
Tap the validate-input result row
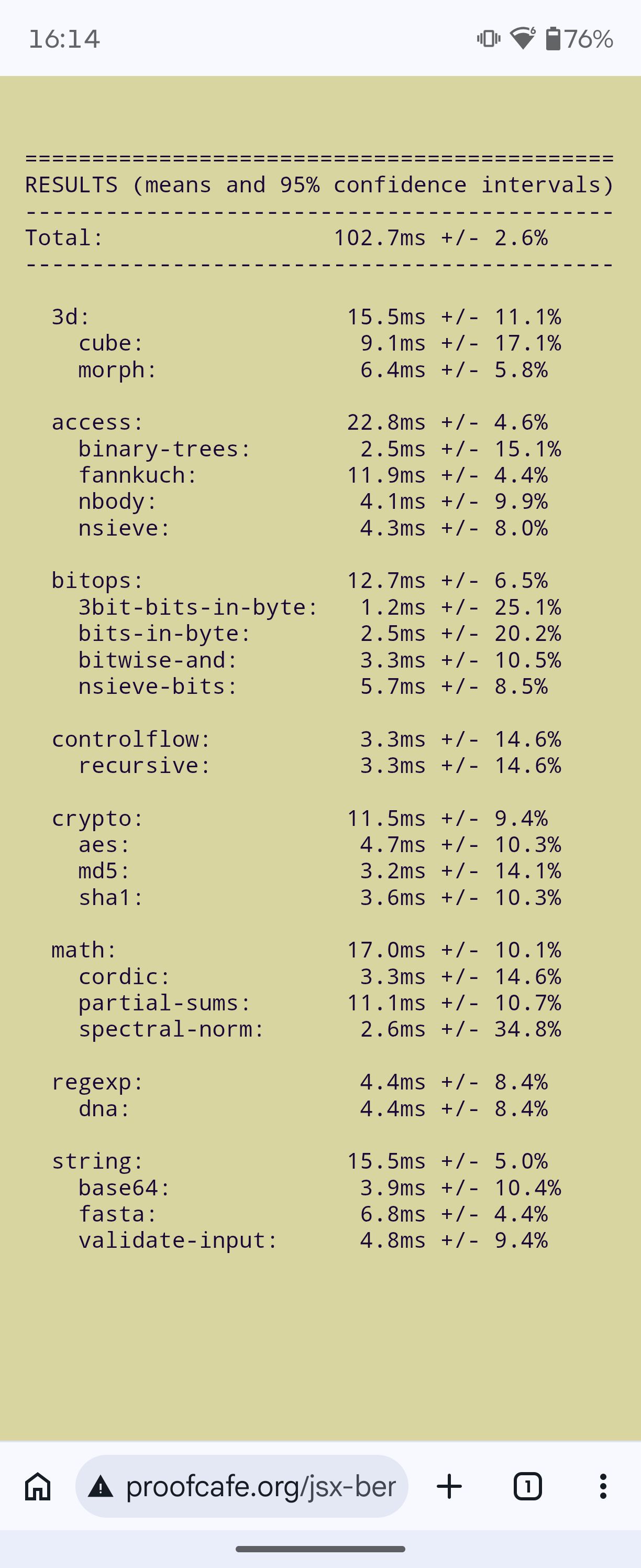click(x=313, y=1240)
